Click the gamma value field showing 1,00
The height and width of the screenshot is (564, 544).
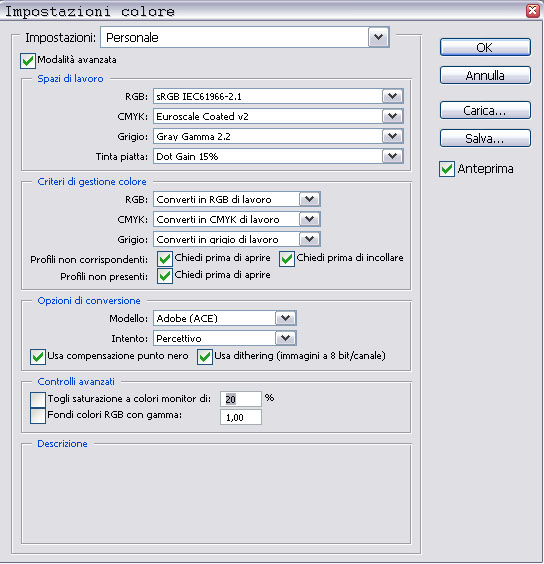[x=241, y=417]
